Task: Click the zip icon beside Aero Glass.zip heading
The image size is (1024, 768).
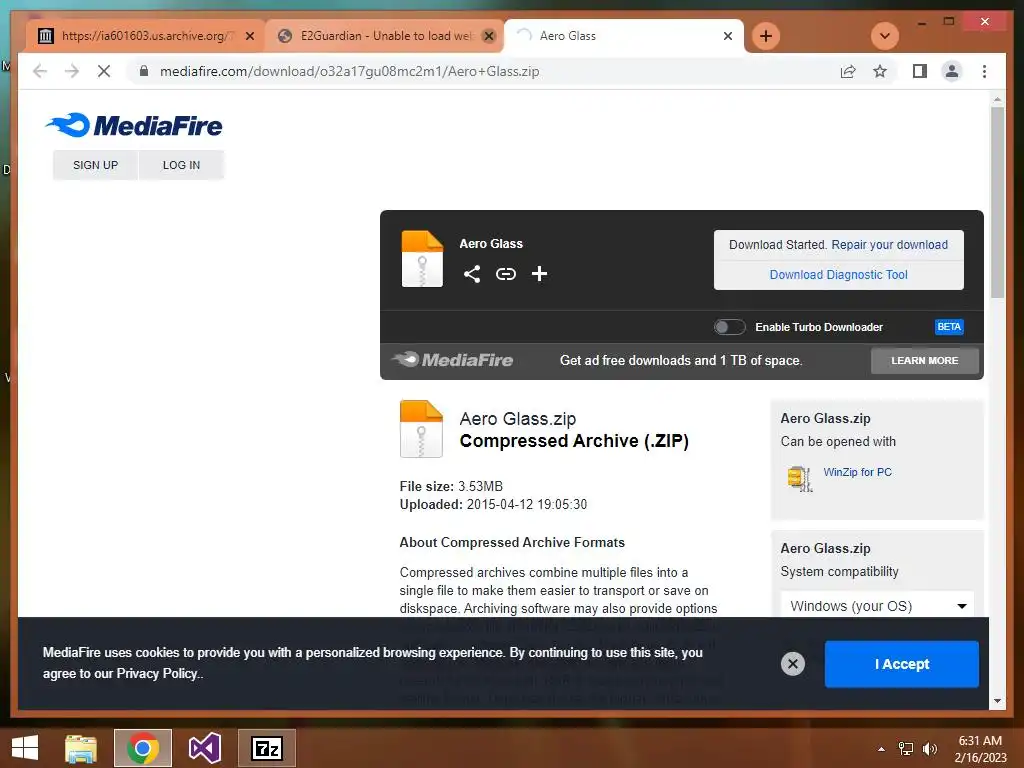Action: [x=421, y=428]
